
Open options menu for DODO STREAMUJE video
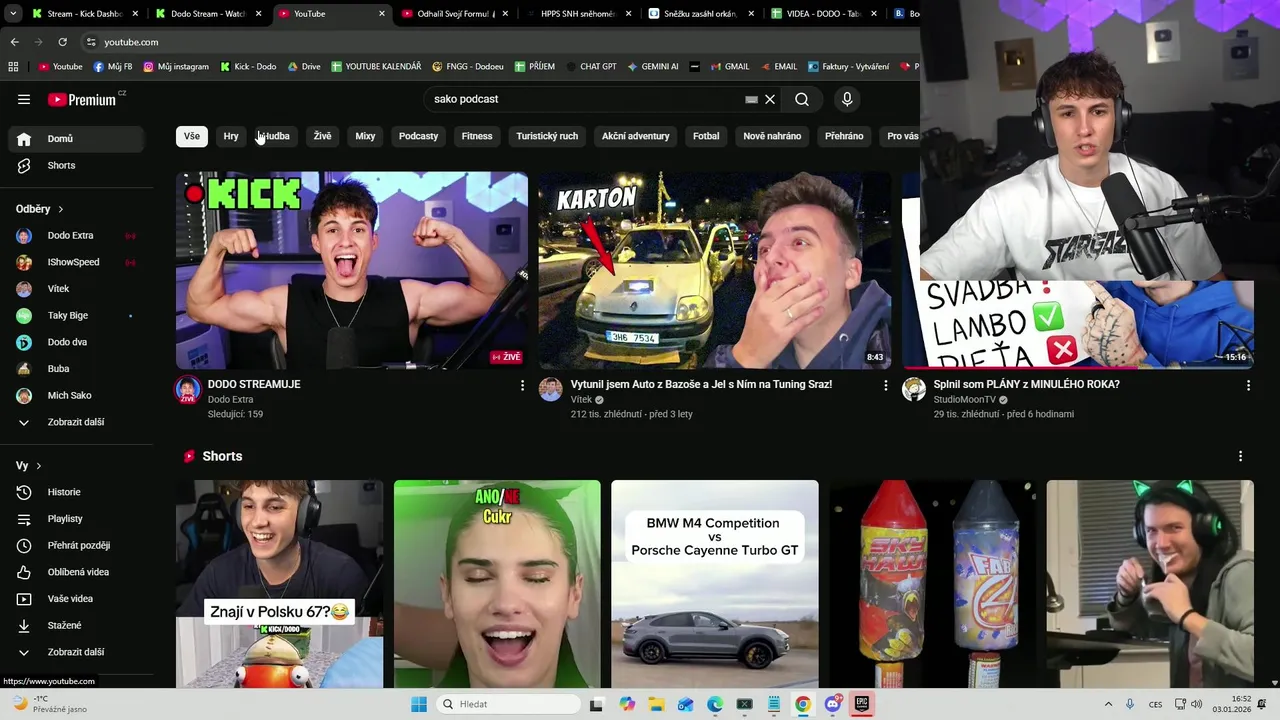[x=522, y=385]
